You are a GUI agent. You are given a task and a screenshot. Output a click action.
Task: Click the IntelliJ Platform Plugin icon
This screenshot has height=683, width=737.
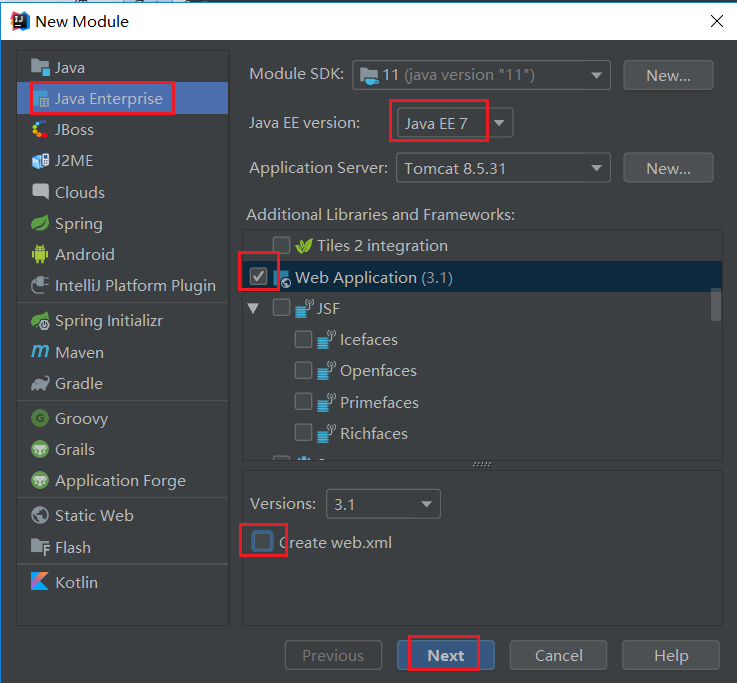tap(40, 285)
